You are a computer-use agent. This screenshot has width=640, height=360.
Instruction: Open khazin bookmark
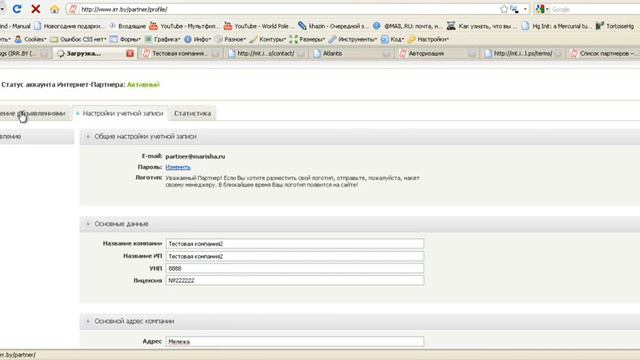pyautogui.click(x=333, y=26)
